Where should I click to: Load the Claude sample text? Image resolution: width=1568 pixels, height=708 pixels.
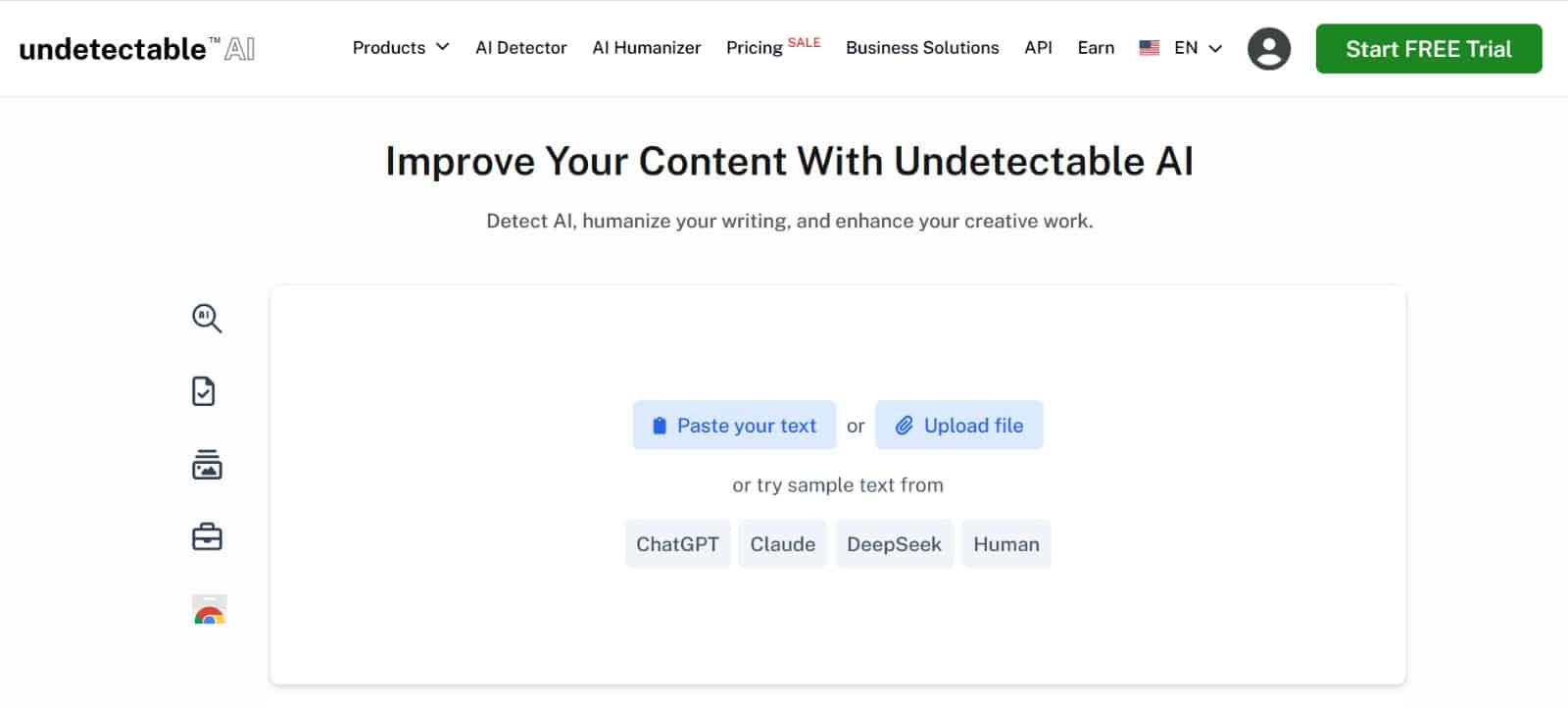pyautogui.click(x=783, y=544)
